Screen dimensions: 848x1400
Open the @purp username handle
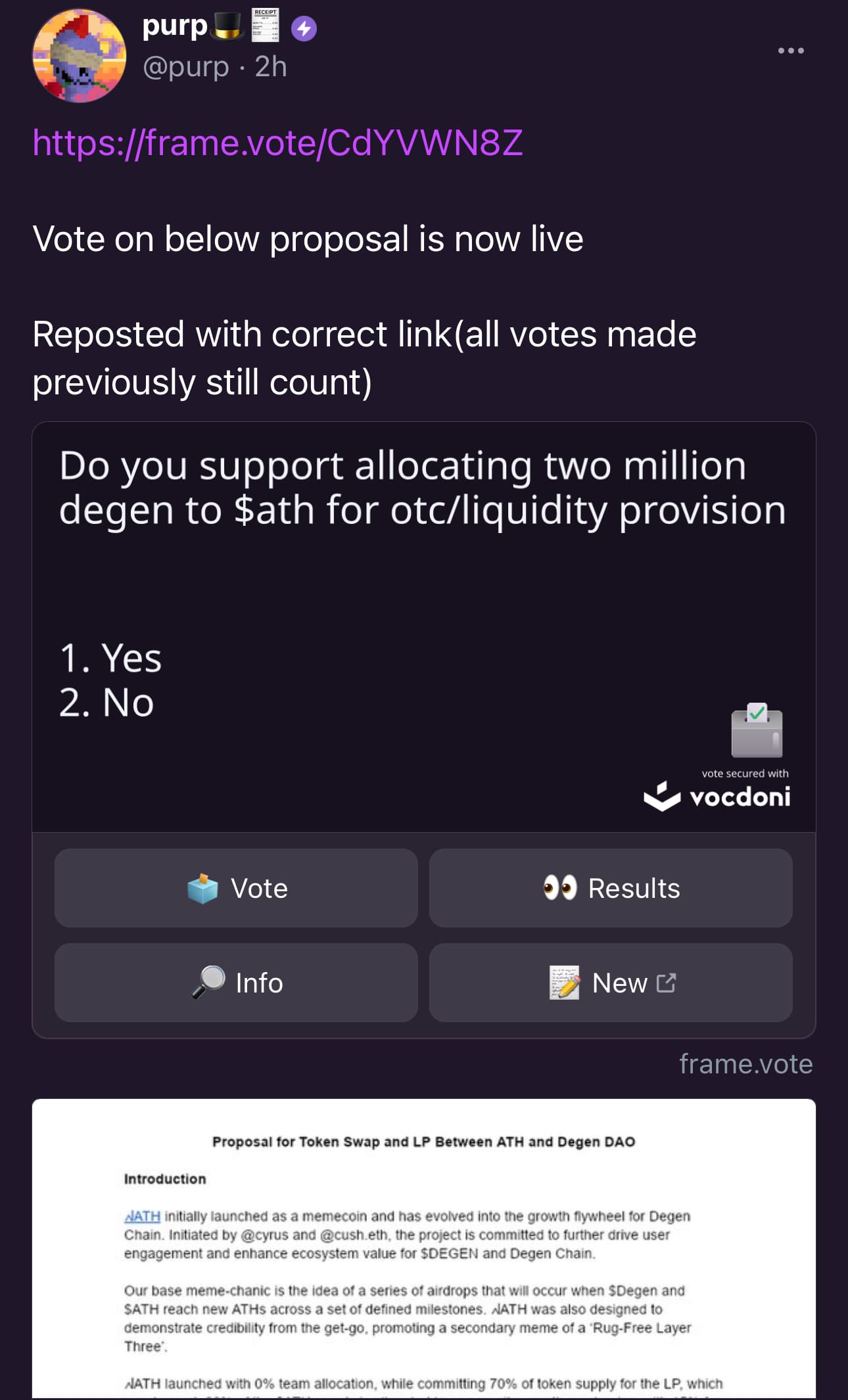click(x=186, y=66)
